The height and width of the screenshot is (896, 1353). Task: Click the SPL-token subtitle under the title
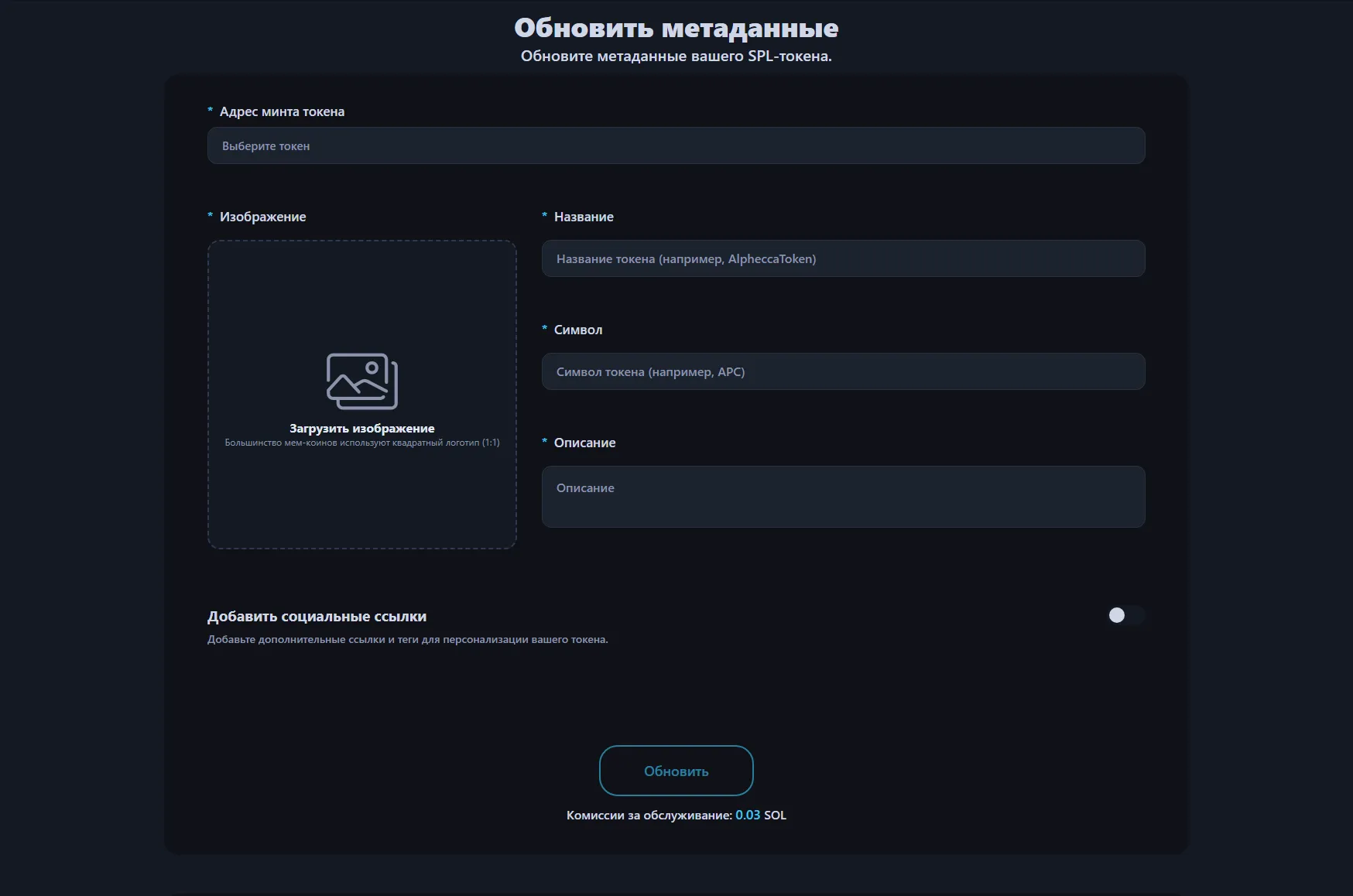tap(676, 56)
